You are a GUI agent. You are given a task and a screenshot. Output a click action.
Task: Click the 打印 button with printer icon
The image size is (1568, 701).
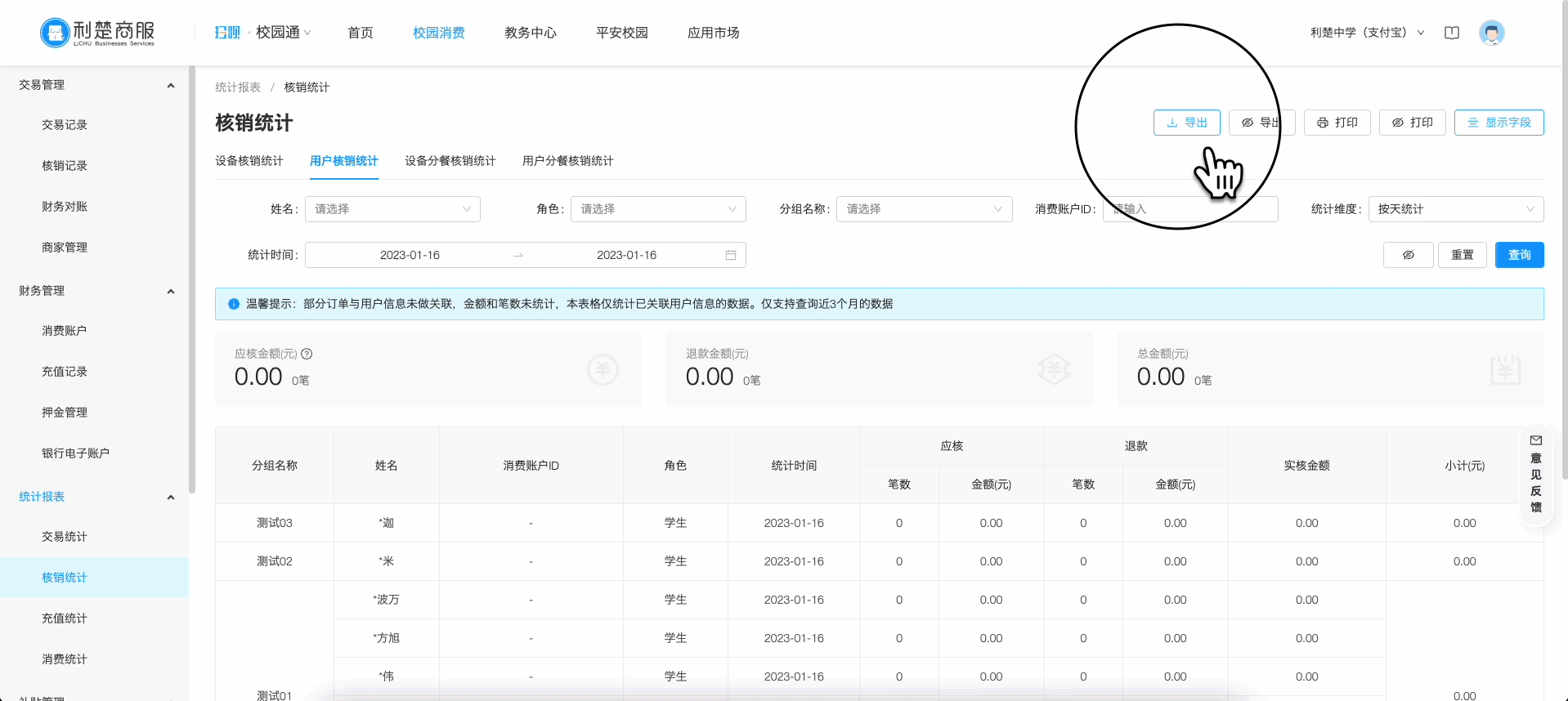click(x=1337, y=123)
